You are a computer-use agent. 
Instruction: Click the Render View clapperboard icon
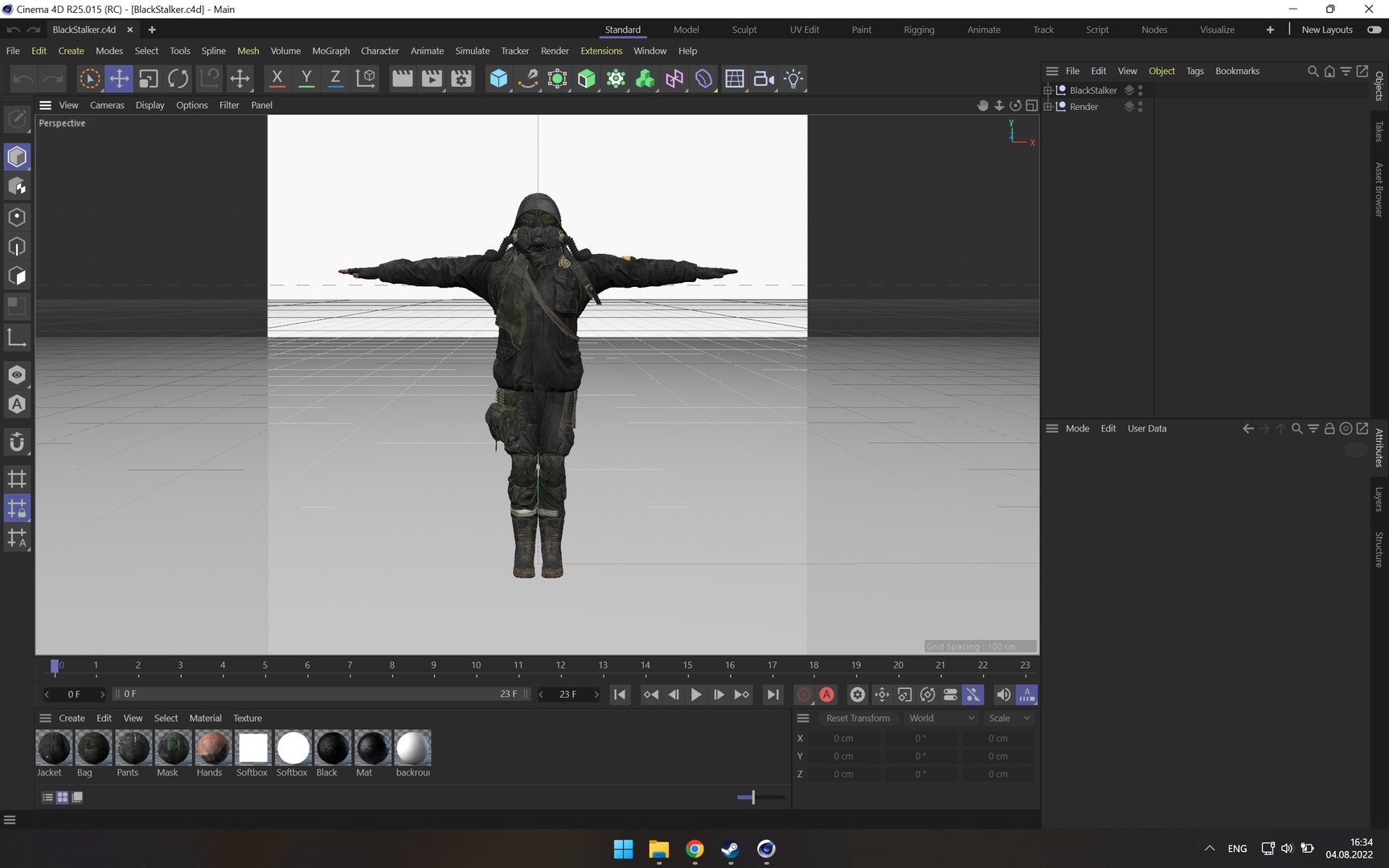[x=402, y=79]
